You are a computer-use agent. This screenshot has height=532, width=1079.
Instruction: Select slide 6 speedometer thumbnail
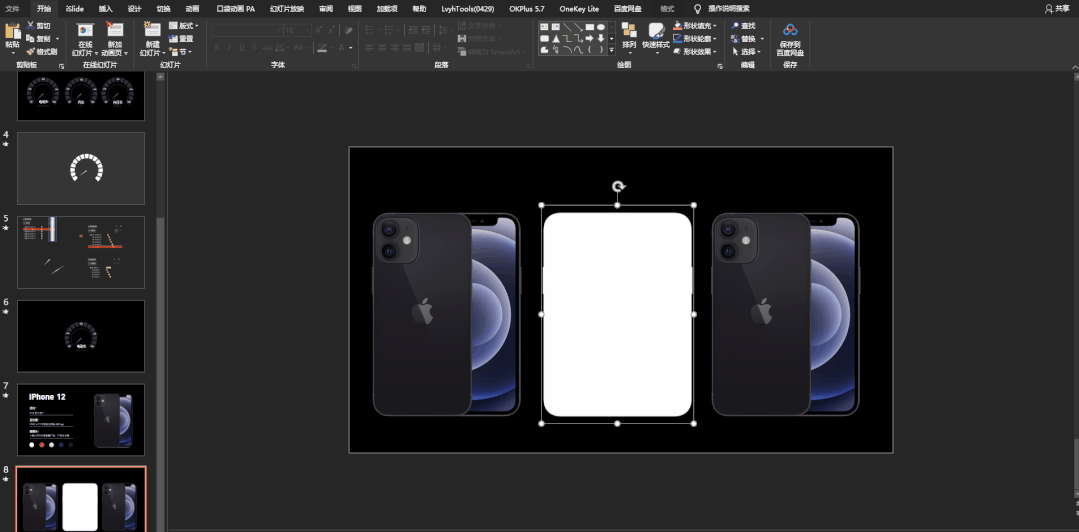(x=81, y=336)
